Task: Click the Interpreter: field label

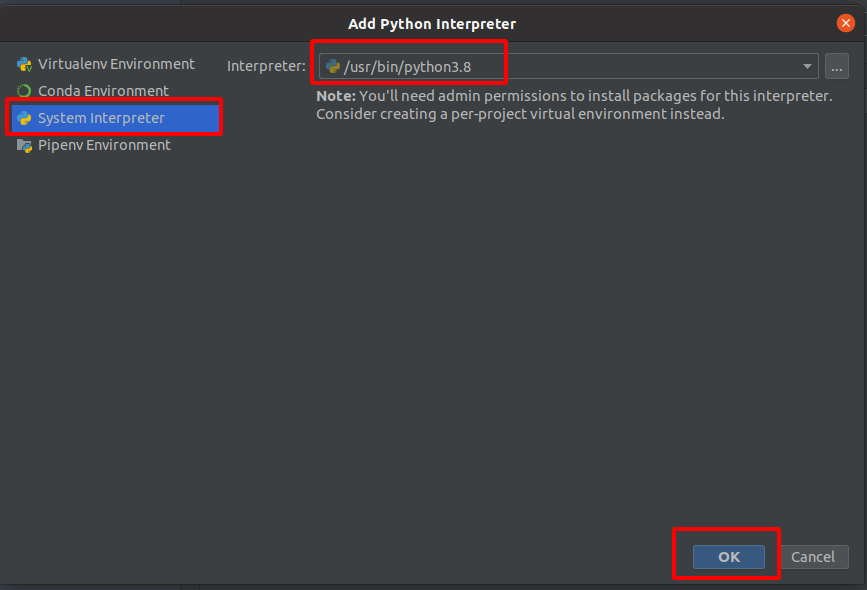Action: (x=266, y=67)
